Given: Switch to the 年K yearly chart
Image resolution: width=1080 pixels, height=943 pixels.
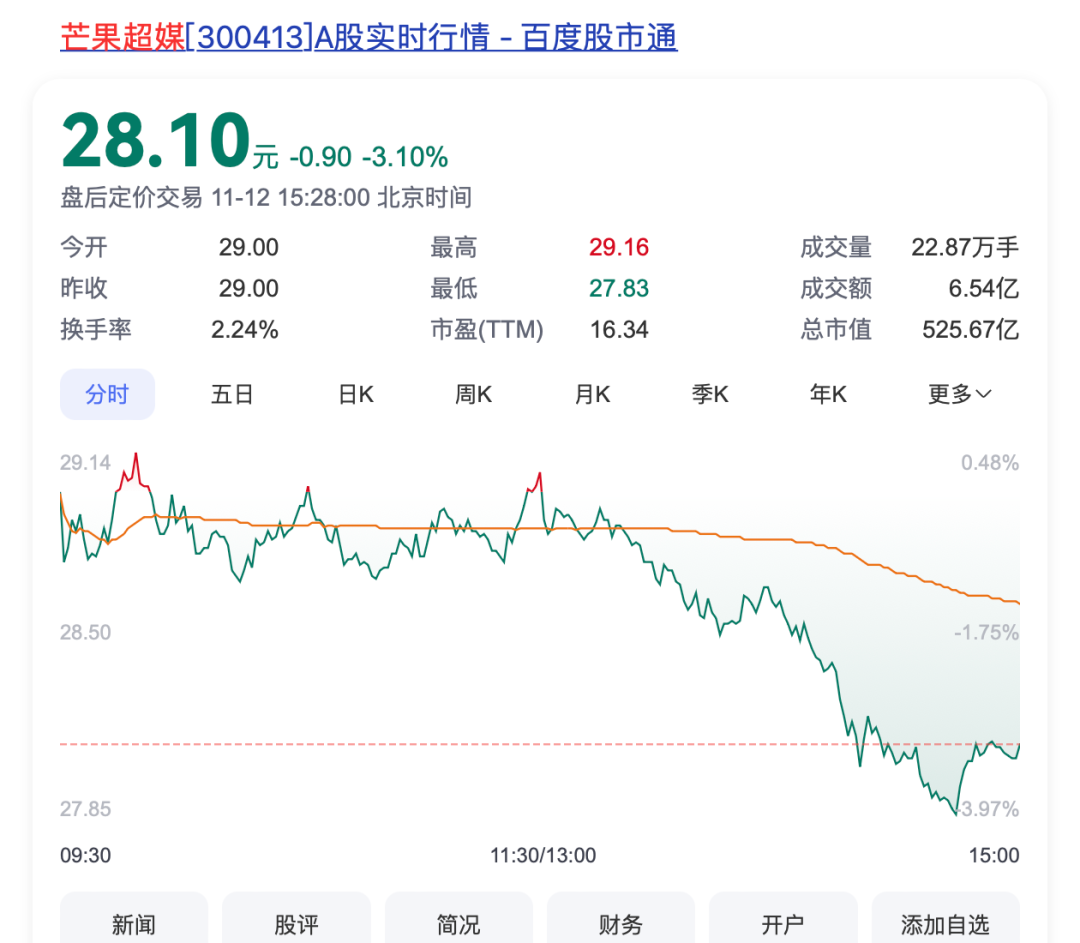Looking at the screenshot, I should (828, 394).
